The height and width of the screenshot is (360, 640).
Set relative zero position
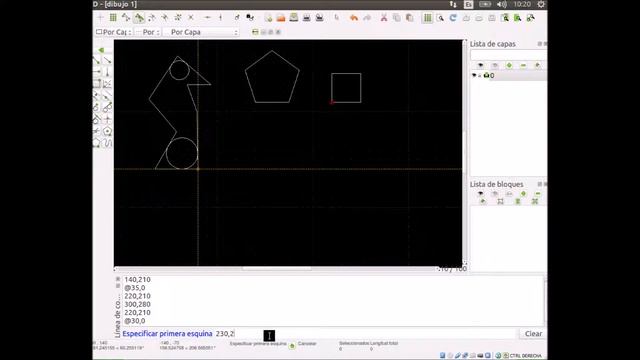(237, 18)
